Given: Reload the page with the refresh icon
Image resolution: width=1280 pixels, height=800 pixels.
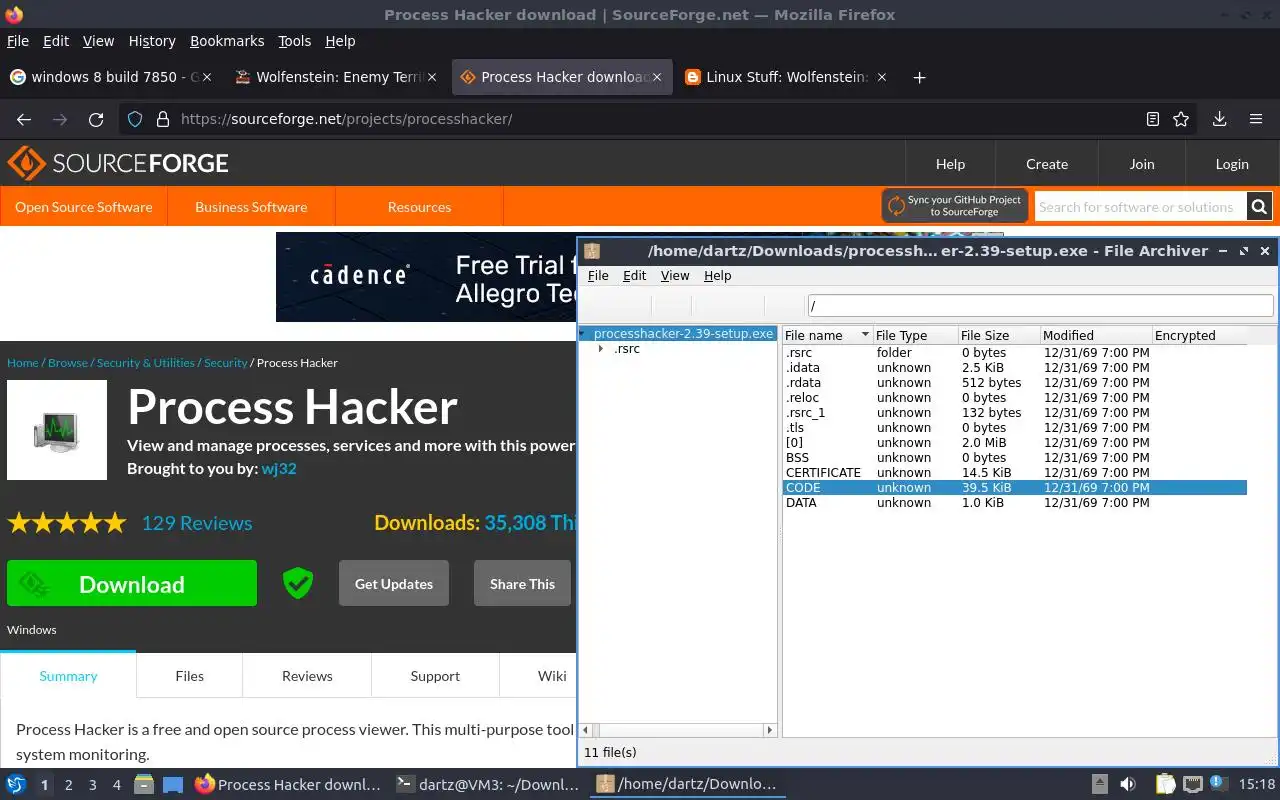Looking at the screenshot, I should (x=96, y=119).
